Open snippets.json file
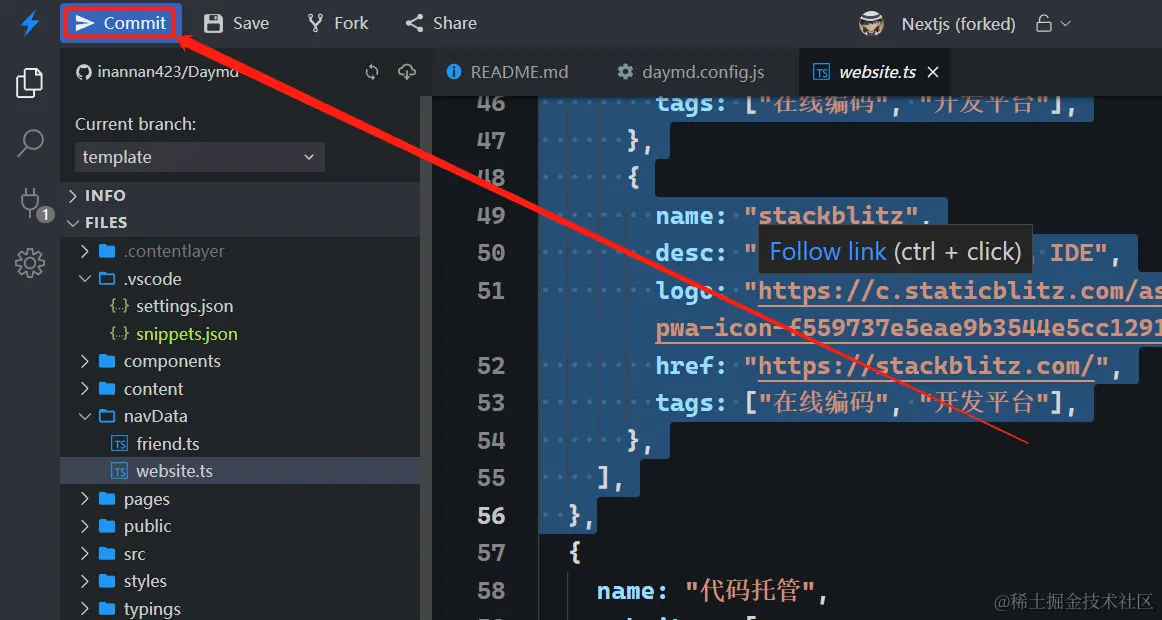The width and height of the screenshot is (1162, 620). point(240,333)
